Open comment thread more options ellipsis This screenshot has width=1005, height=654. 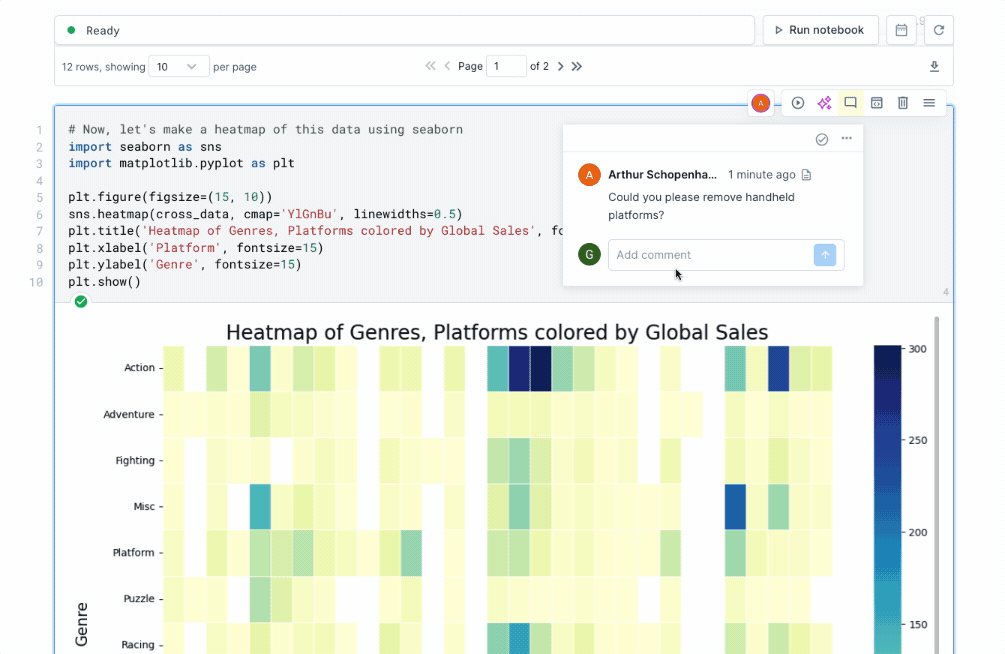click(x=847, y=138)
